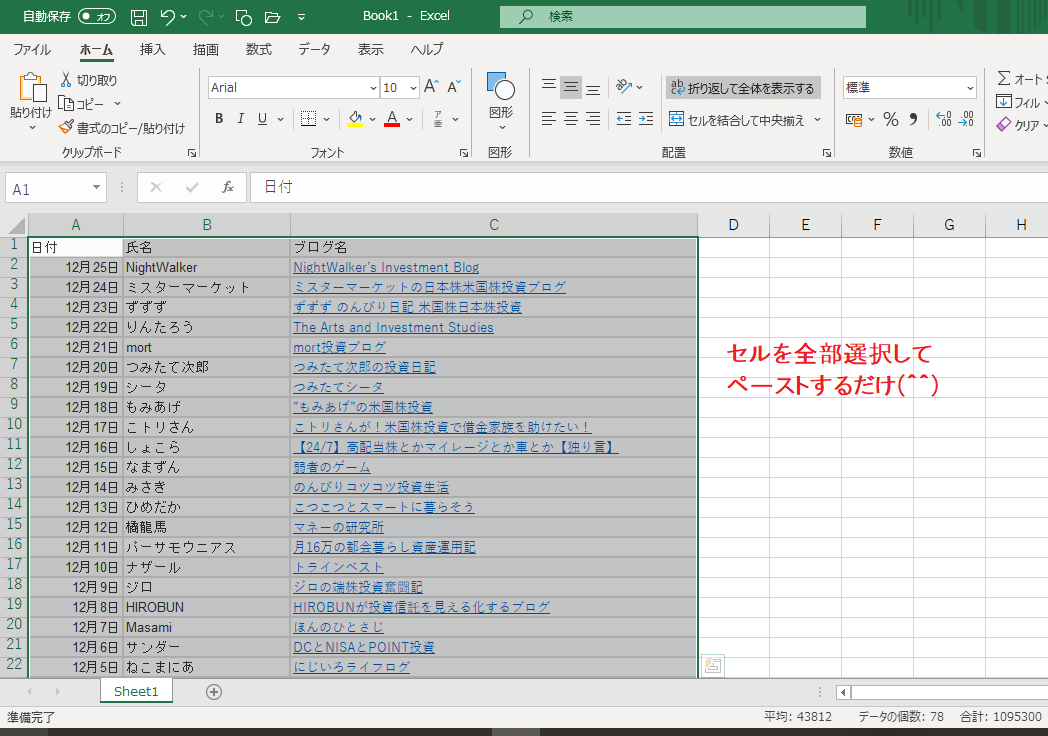Toggle middle vertical alignment
This screenshot has height=736, width=1048.
click(x=571, y=87)
